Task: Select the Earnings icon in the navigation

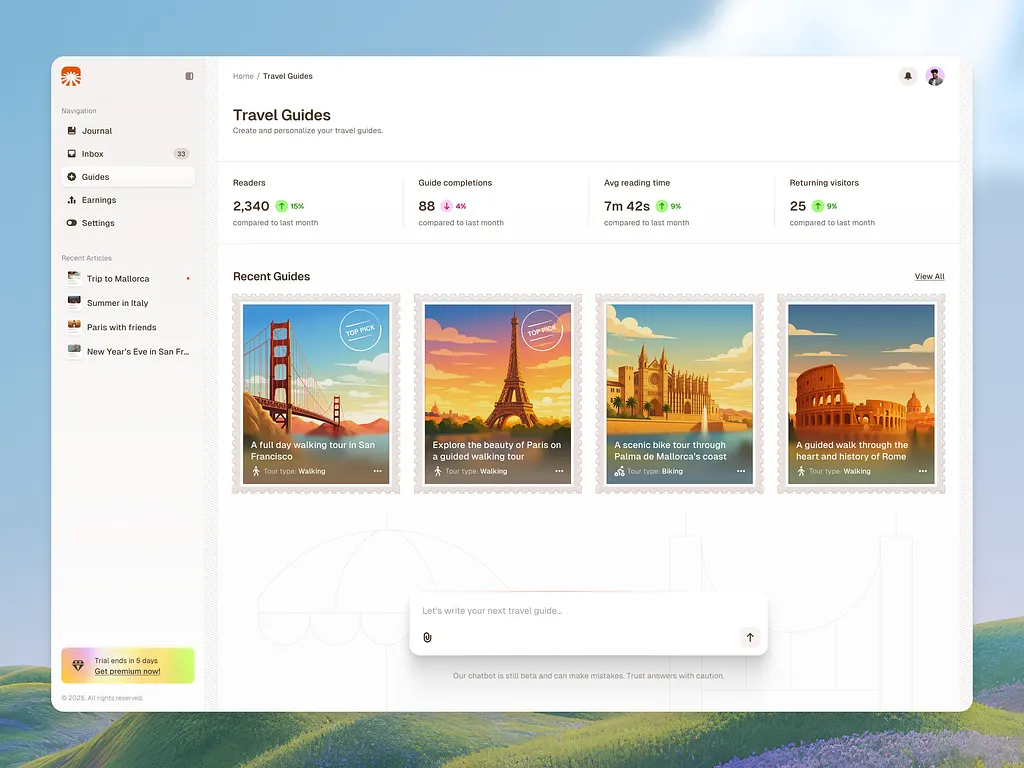Action: pos(72,200)
